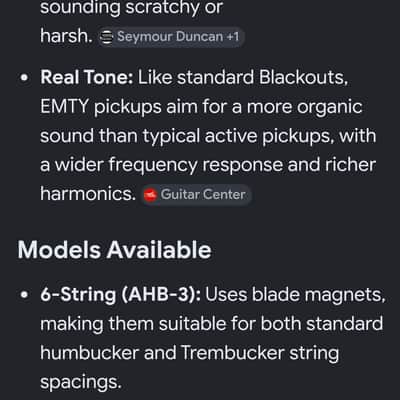This screenshot has width=400, height=400.
Task: Select the Models Available heading
Action: (114, 250)
